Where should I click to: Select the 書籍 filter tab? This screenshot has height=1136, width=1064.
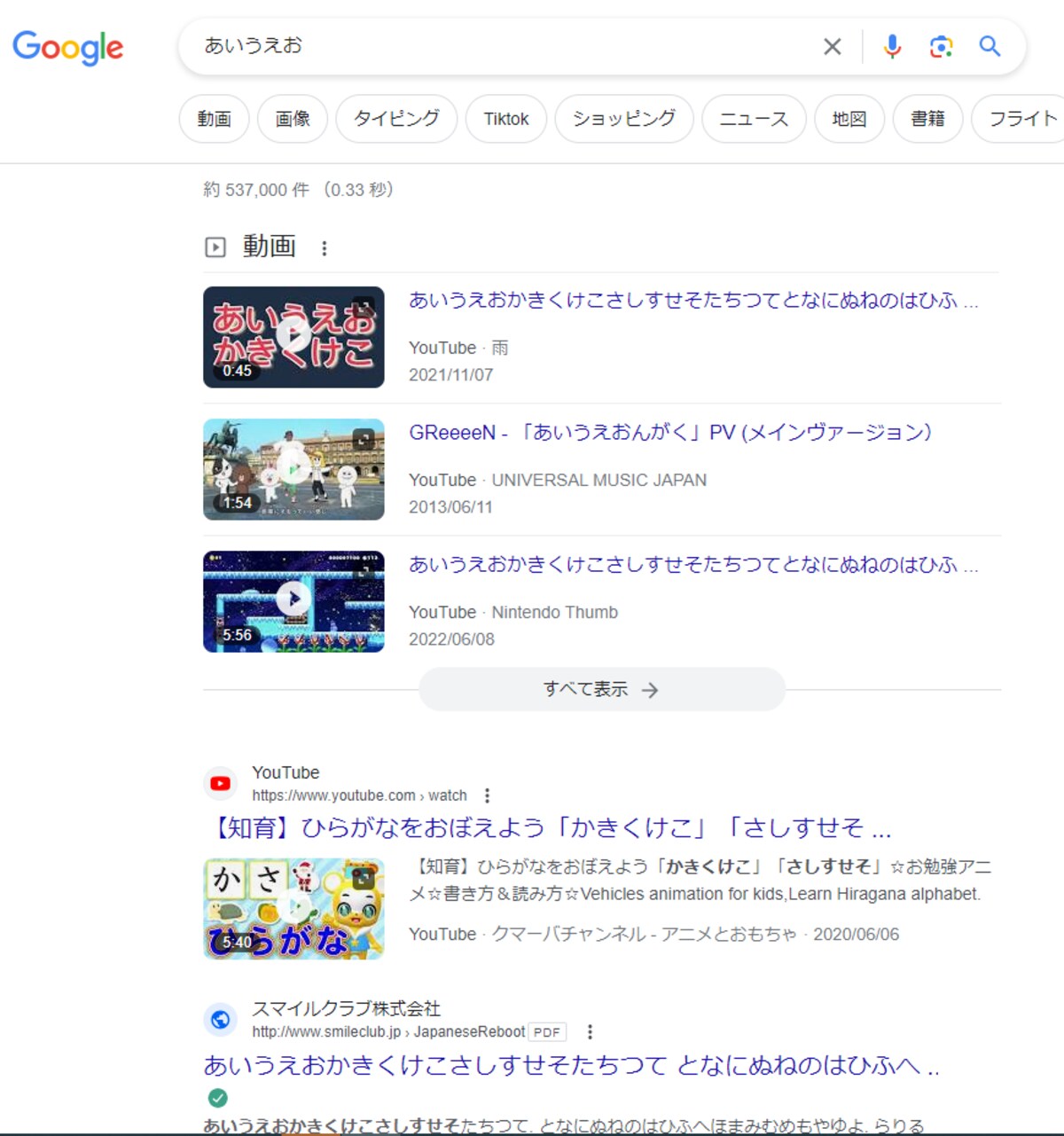(x=927, y=119)
